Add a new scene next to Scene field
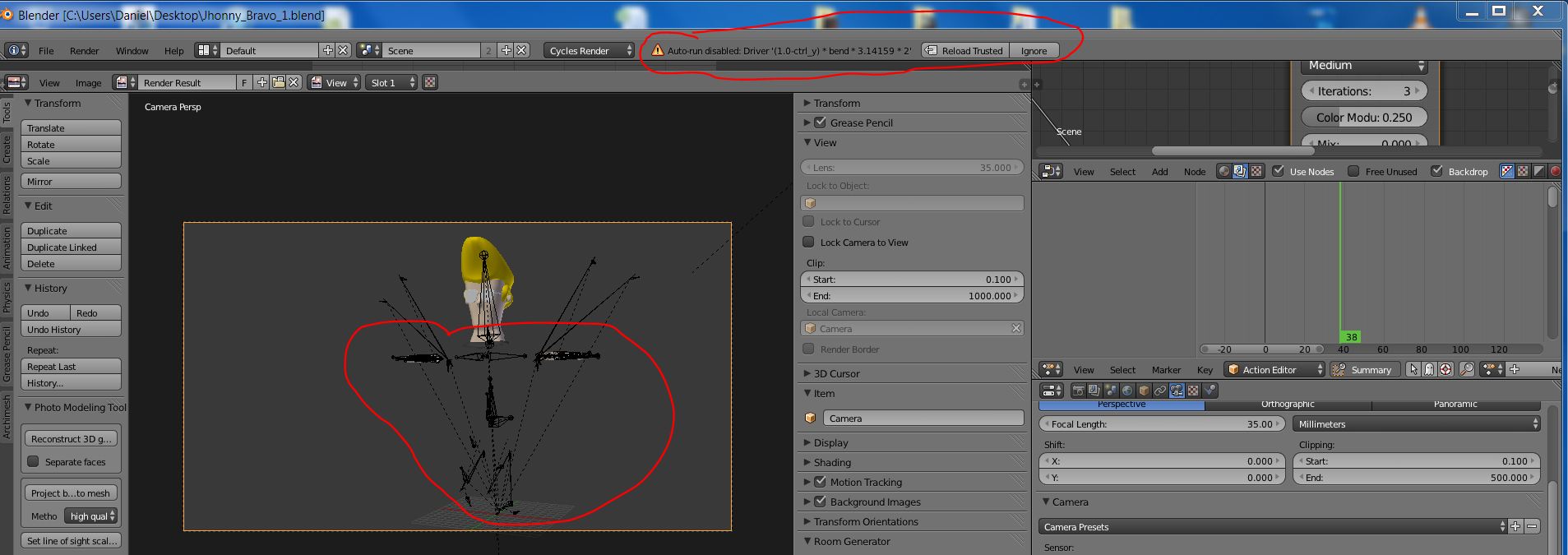 pyautogui.click(x=506, y=50)
